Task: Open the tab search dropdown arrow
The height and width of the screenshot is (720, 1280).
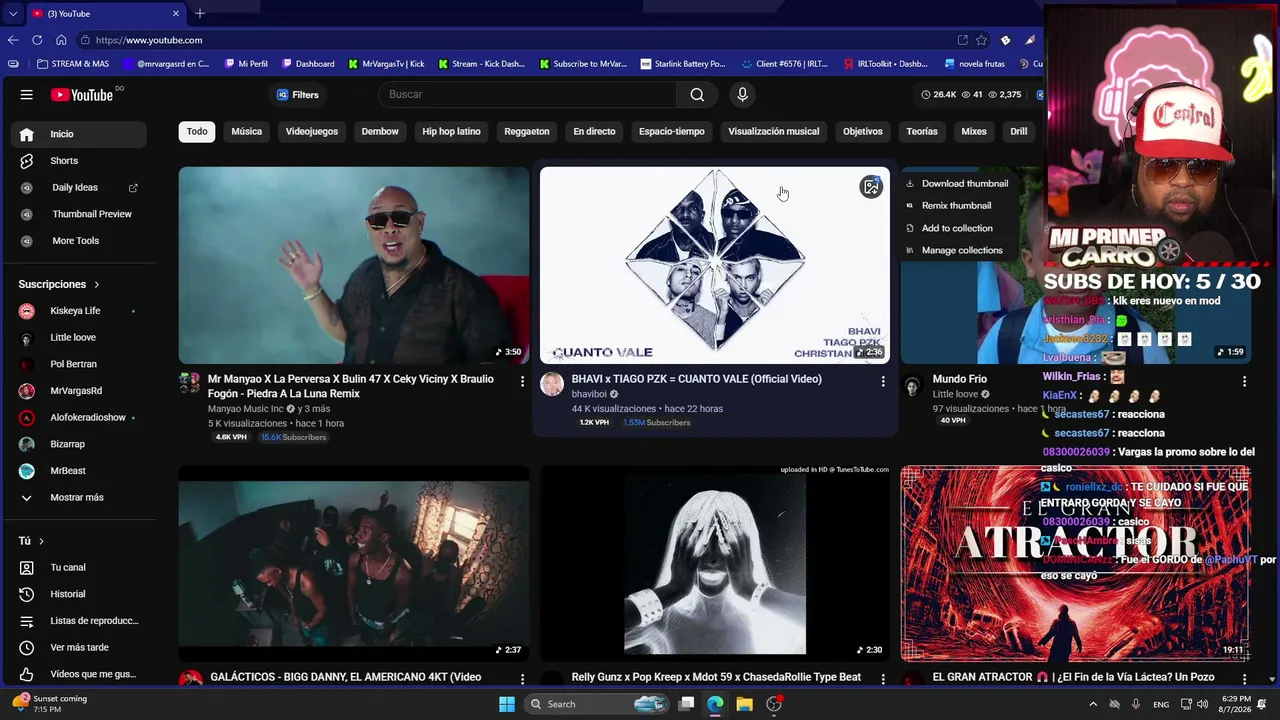Action: point(12,13)
